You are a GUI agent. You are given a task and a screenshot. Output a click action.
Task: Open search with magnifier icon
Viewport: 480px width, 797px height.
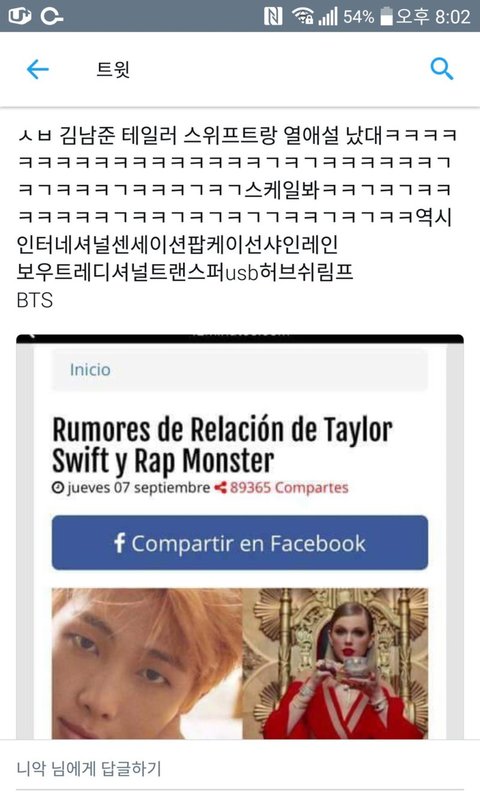(441, 69)
